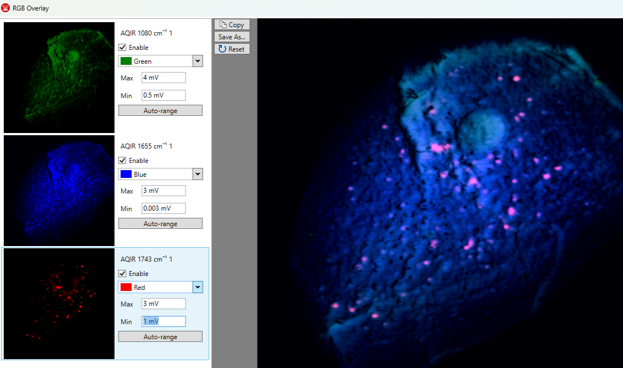This screenshot has width=623, height=368.
Task: Click Auto-range for the 1655 channel
Action: coord(160,224)
